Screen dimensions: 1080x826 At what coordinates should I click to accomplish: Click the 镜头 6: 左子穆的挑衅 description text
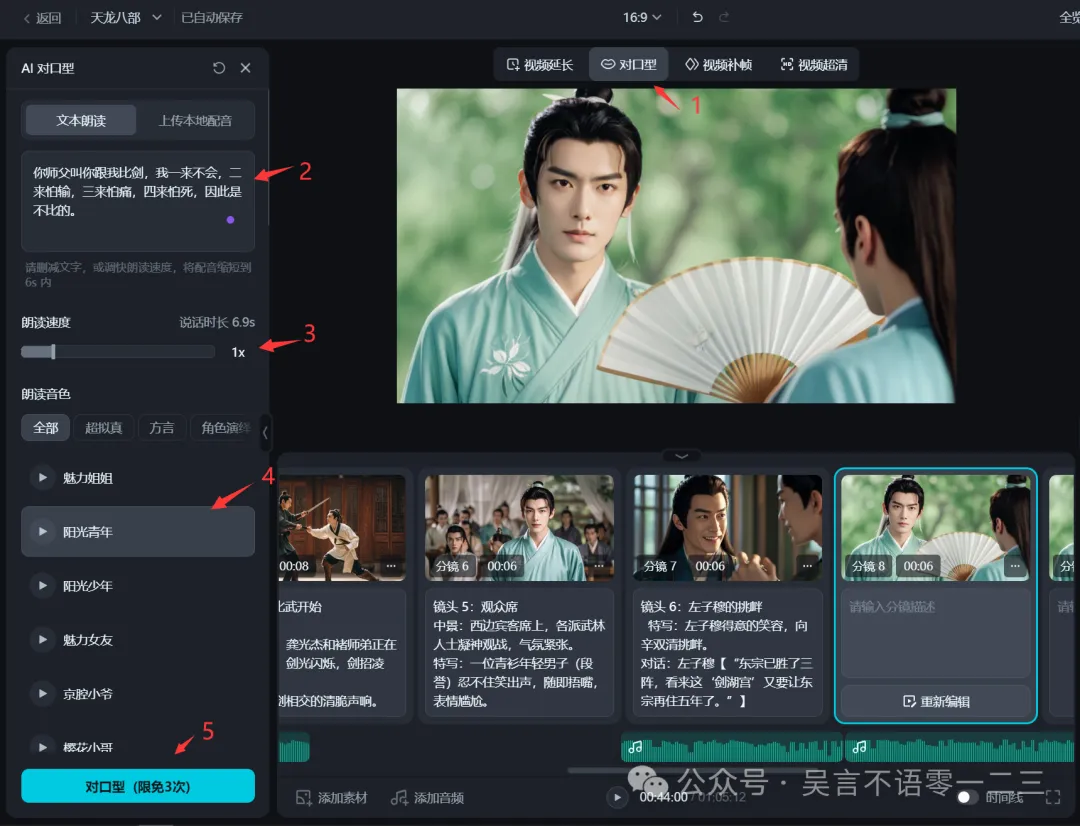[x=727, y=653]
